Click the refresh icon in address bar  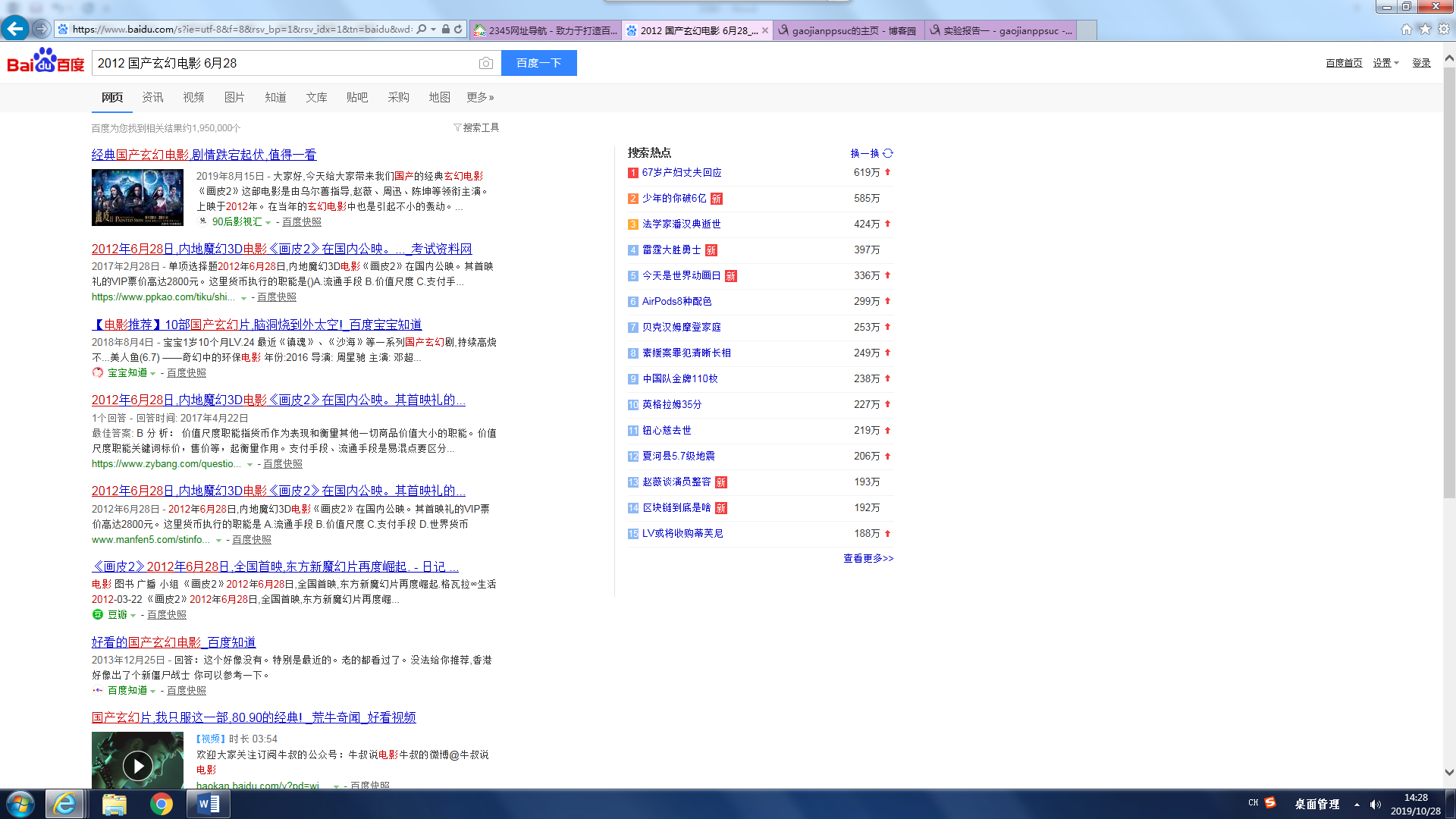[458, 30]
